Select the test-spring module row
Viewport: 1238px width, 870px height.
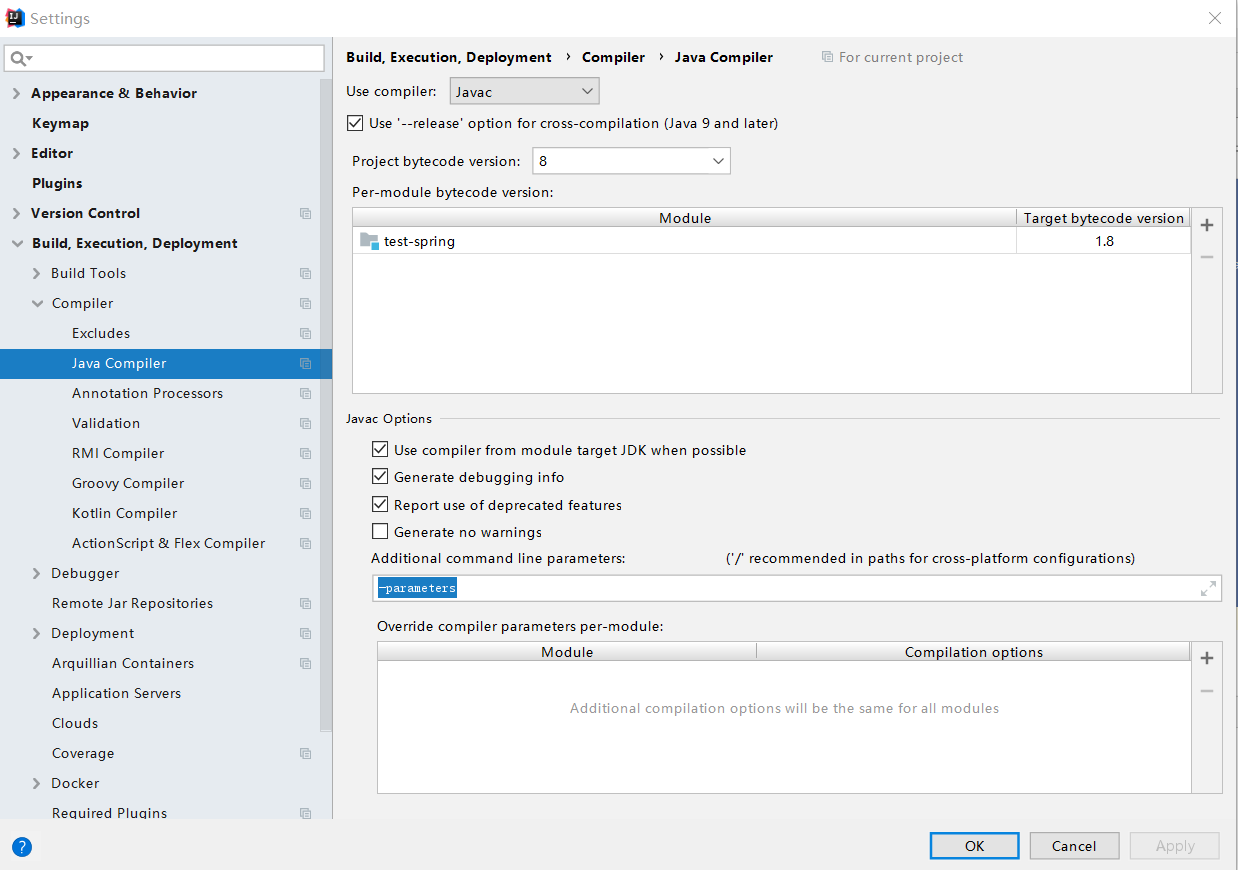771,241
